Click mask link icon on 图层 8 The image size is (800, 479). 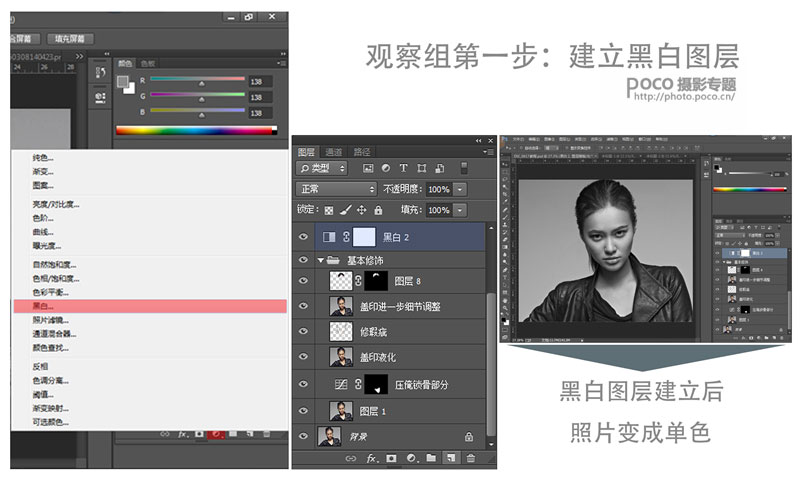point(358,281)
